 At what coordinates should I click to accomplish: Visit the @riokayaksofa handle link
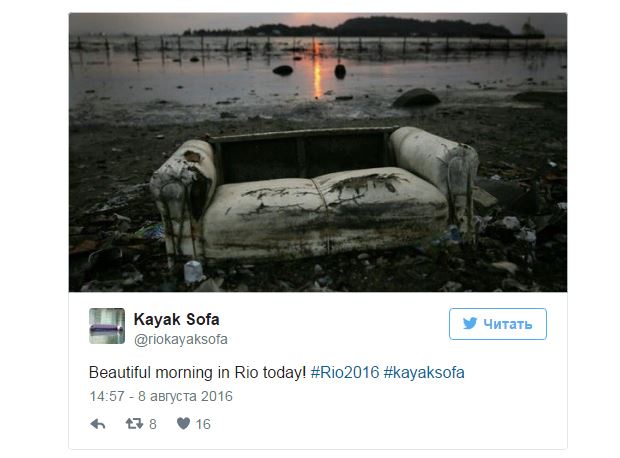click(x=181, y=340)
